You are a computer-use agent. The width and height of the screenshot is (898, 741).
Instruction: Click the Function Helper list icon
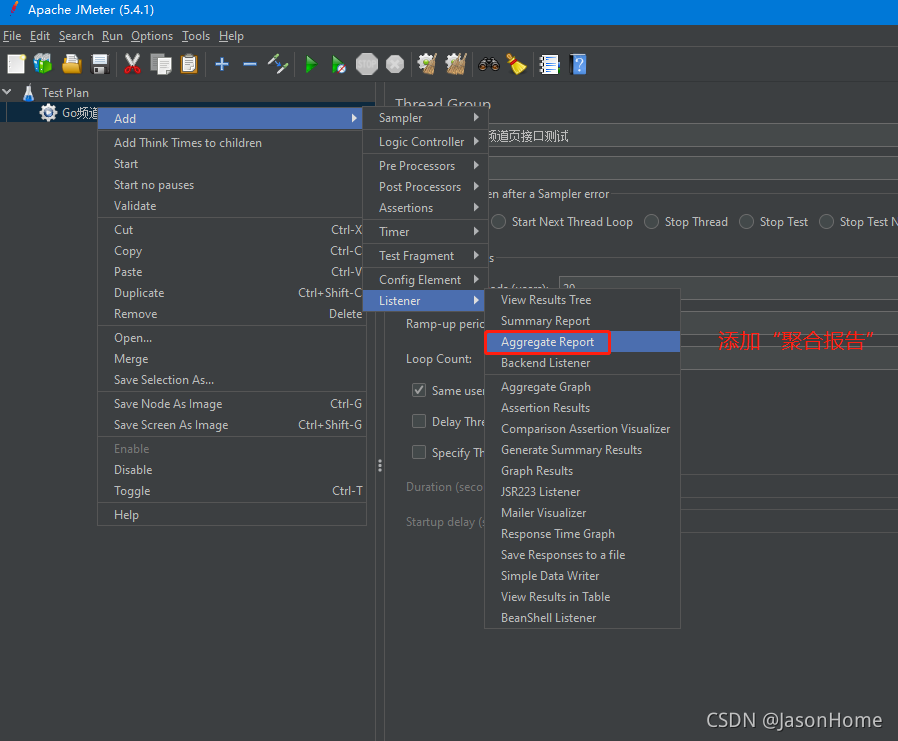click(549, 64)
